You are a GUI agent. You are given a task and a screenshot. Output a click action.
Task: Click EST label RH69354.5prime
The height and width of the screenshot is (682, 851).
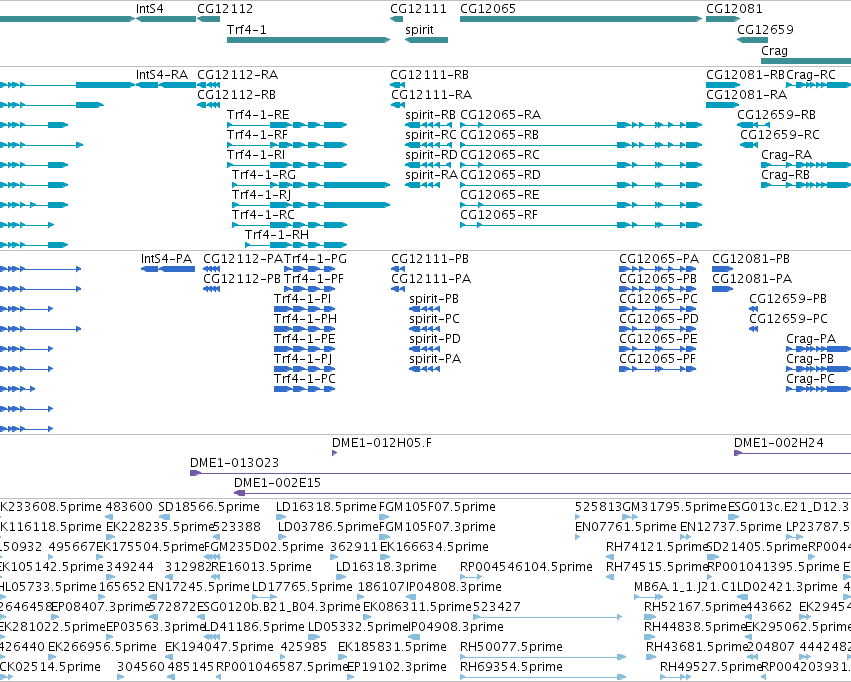[511, 666]
